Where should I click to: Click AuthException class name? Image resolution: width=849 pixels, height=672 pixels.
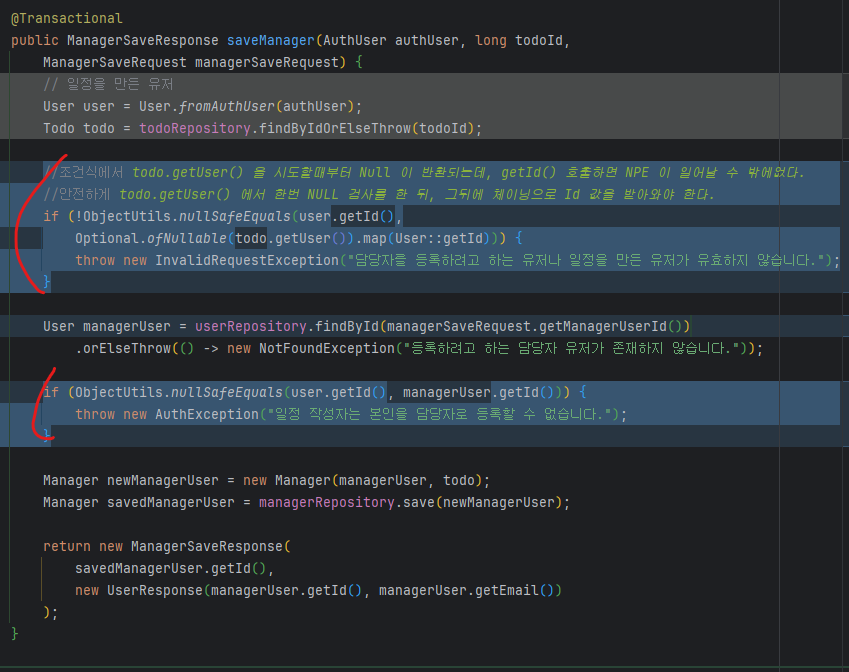click(207, 414)
